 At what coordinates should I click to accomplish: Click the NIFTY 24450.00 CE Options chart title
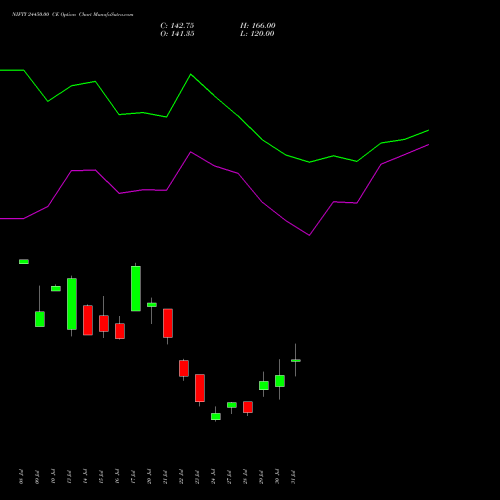tap(73, 15)
